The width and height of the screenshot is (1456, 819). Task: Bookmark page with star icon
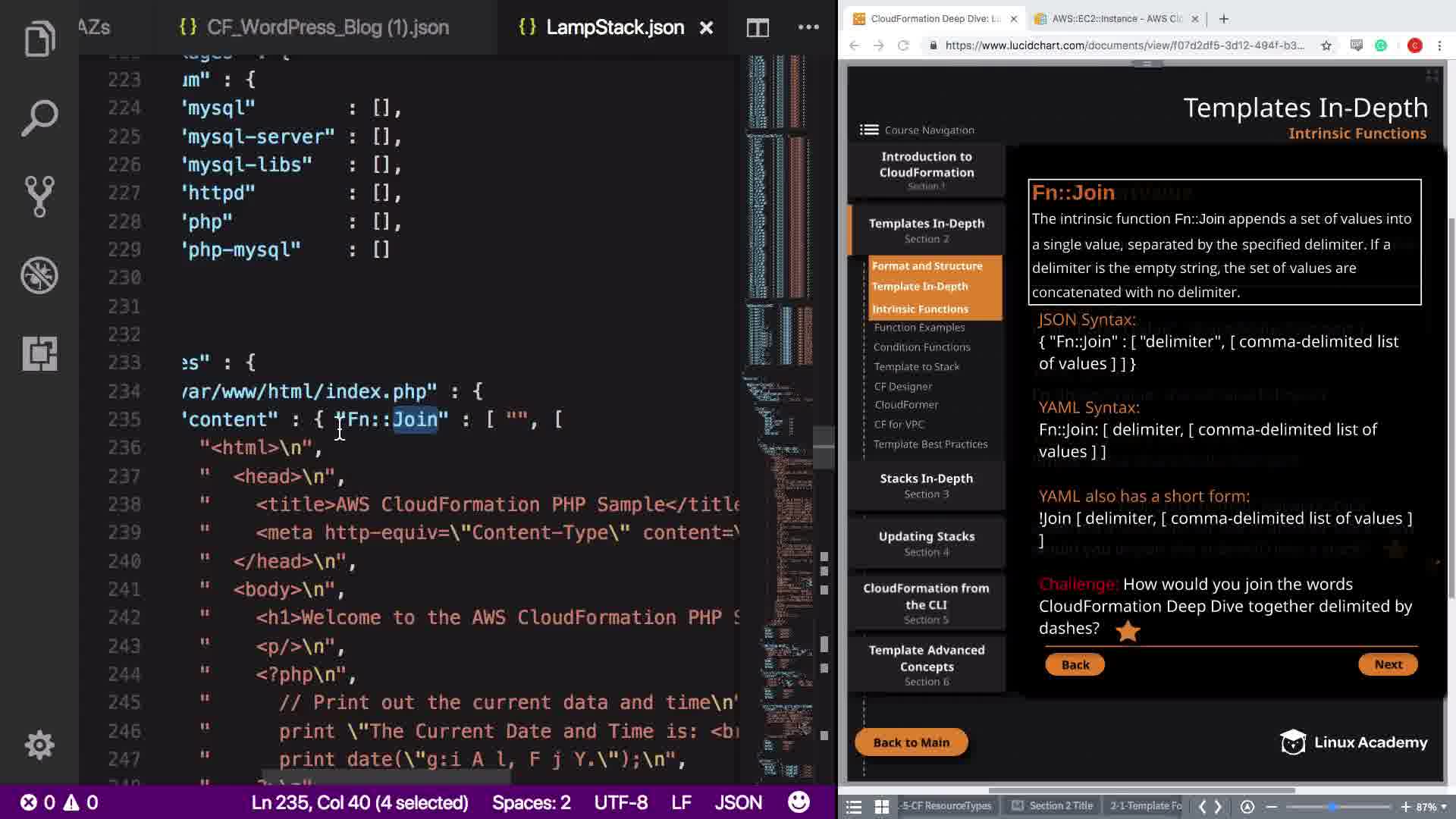tap(1326, 45)
